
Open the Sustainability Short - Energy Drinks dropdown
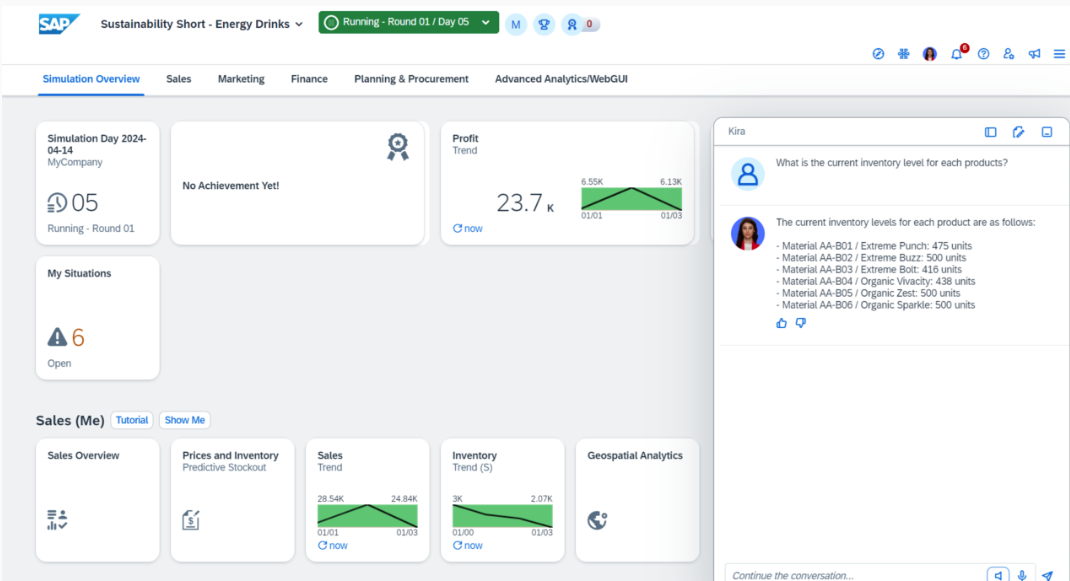[202, 24]
